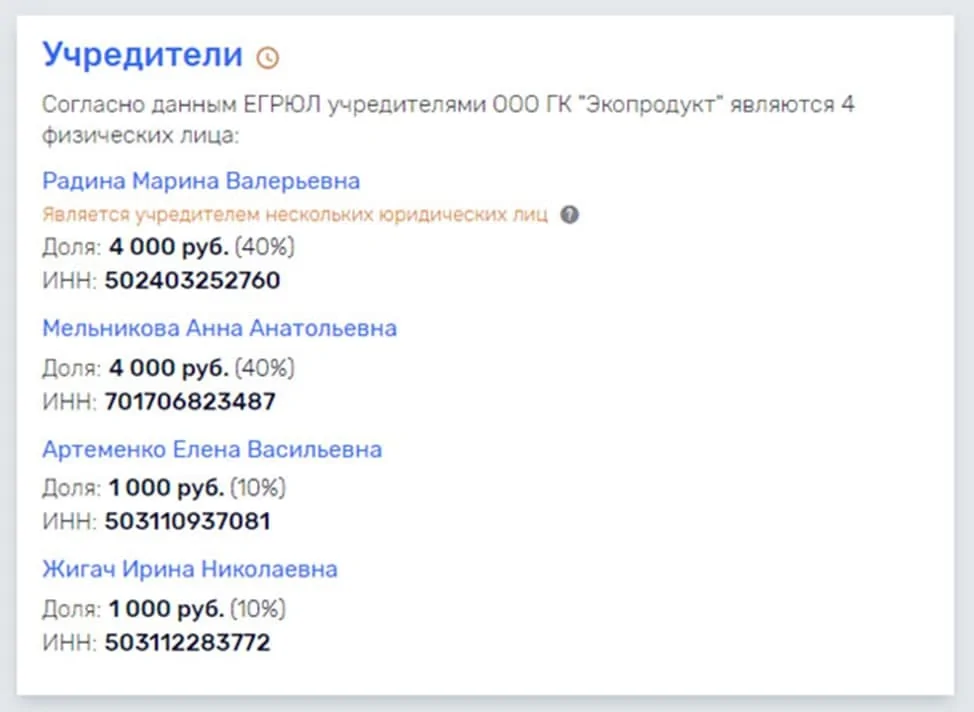Click the (10%) percentage under Жигач

258,608
